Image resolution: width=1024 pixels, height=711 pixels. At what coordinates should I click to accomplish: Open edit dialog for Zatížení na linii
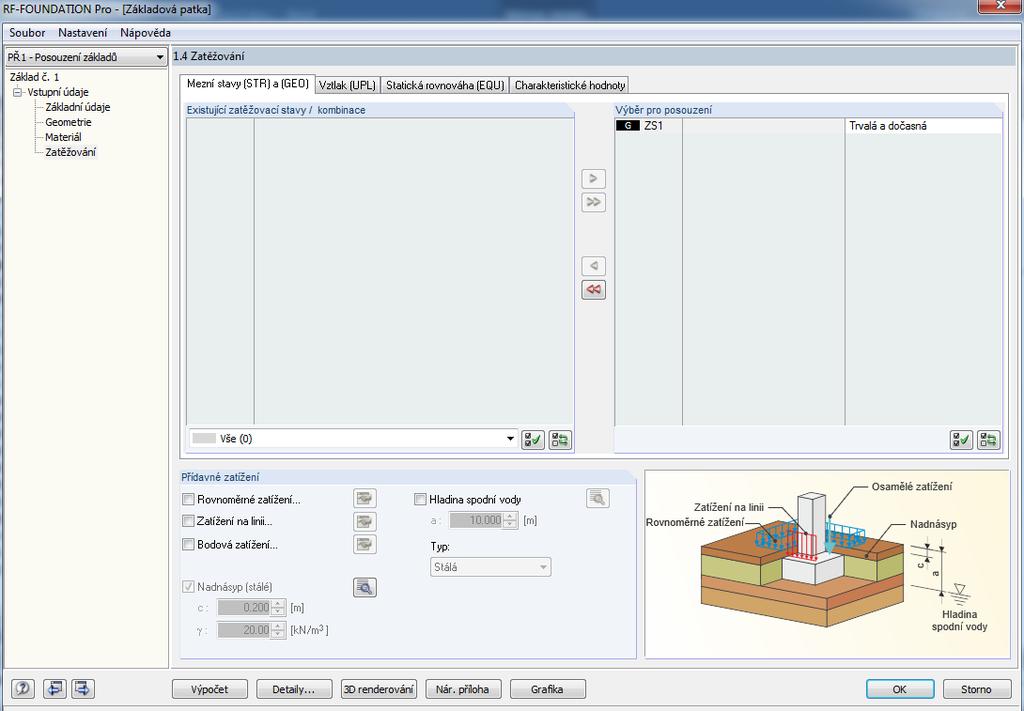364,521
